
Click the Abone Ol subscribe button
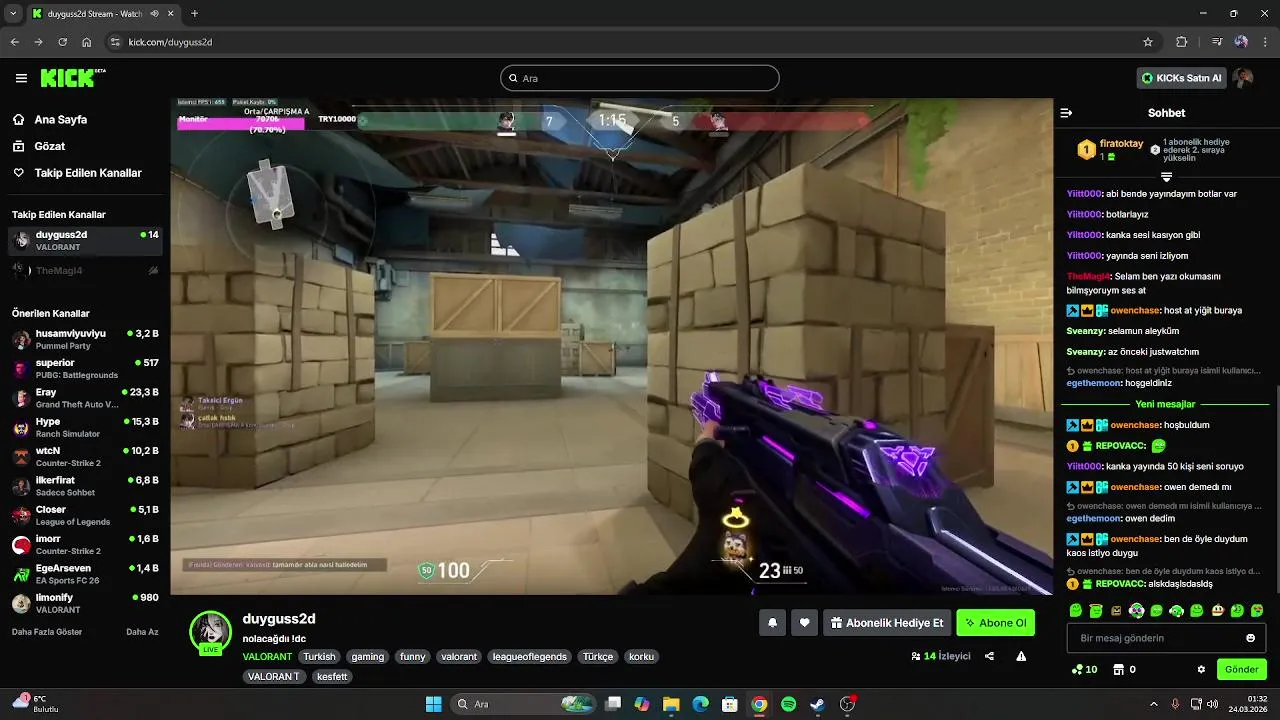point(995,623)
